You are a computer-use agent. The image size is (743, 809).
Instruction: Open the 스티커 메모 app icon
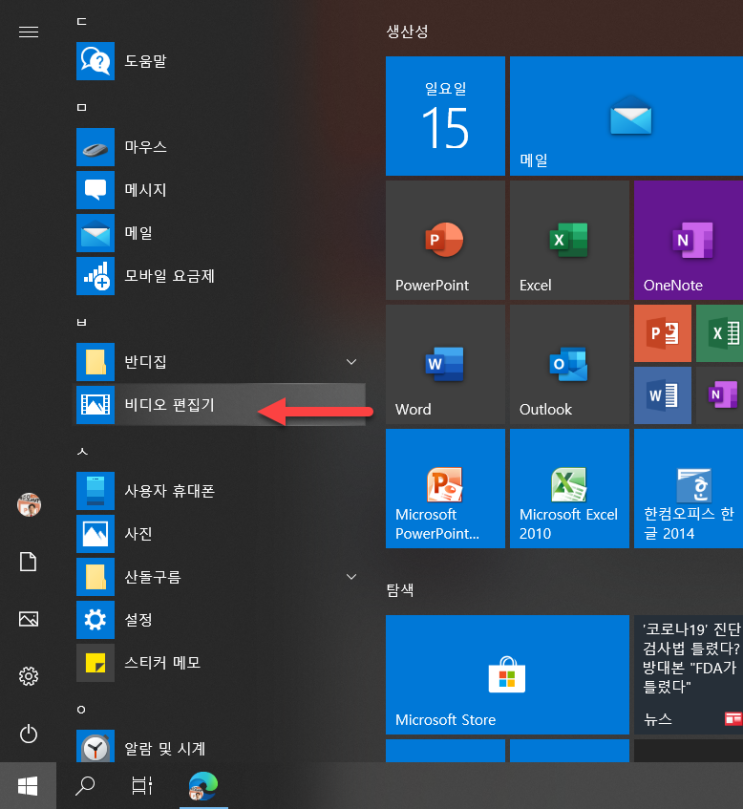point(95,662)
